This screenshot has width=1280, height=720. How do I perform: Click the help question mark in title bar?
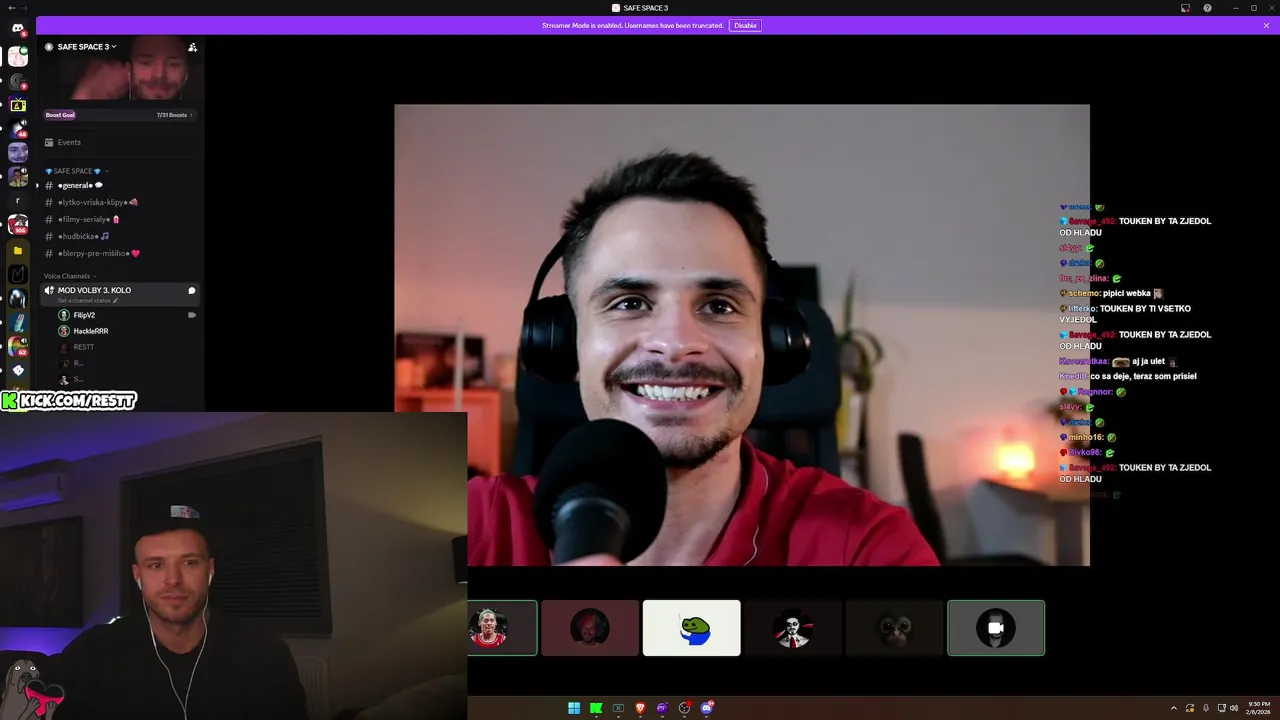click(x=1207, y=8)
